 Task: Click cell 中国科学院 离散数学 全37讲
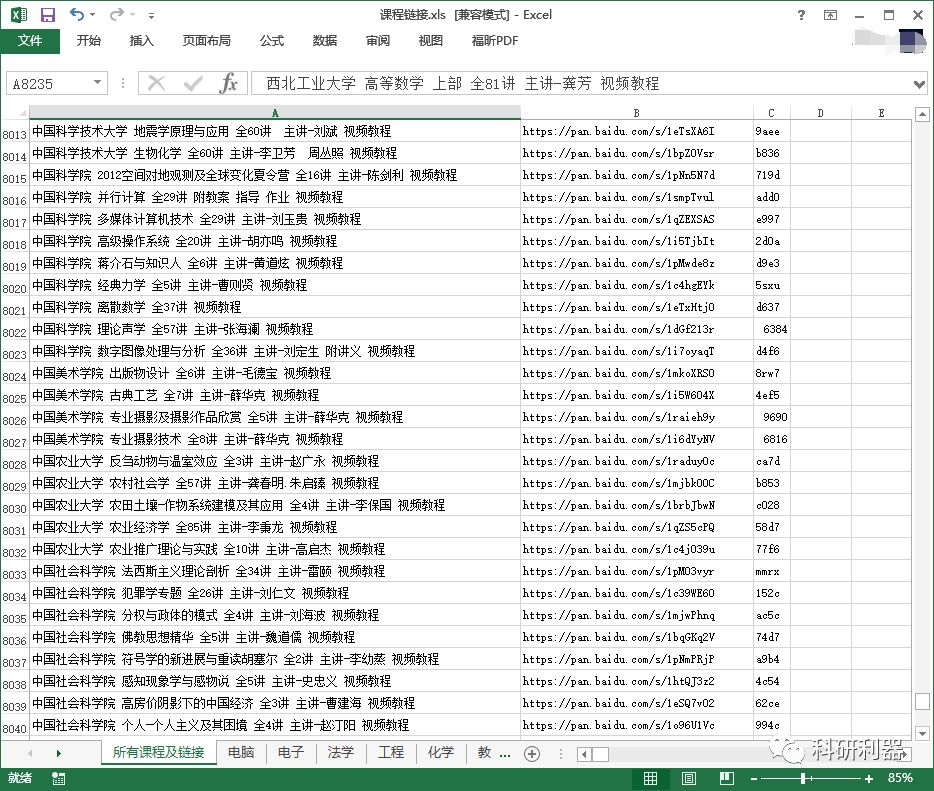[x=275, y=307]
